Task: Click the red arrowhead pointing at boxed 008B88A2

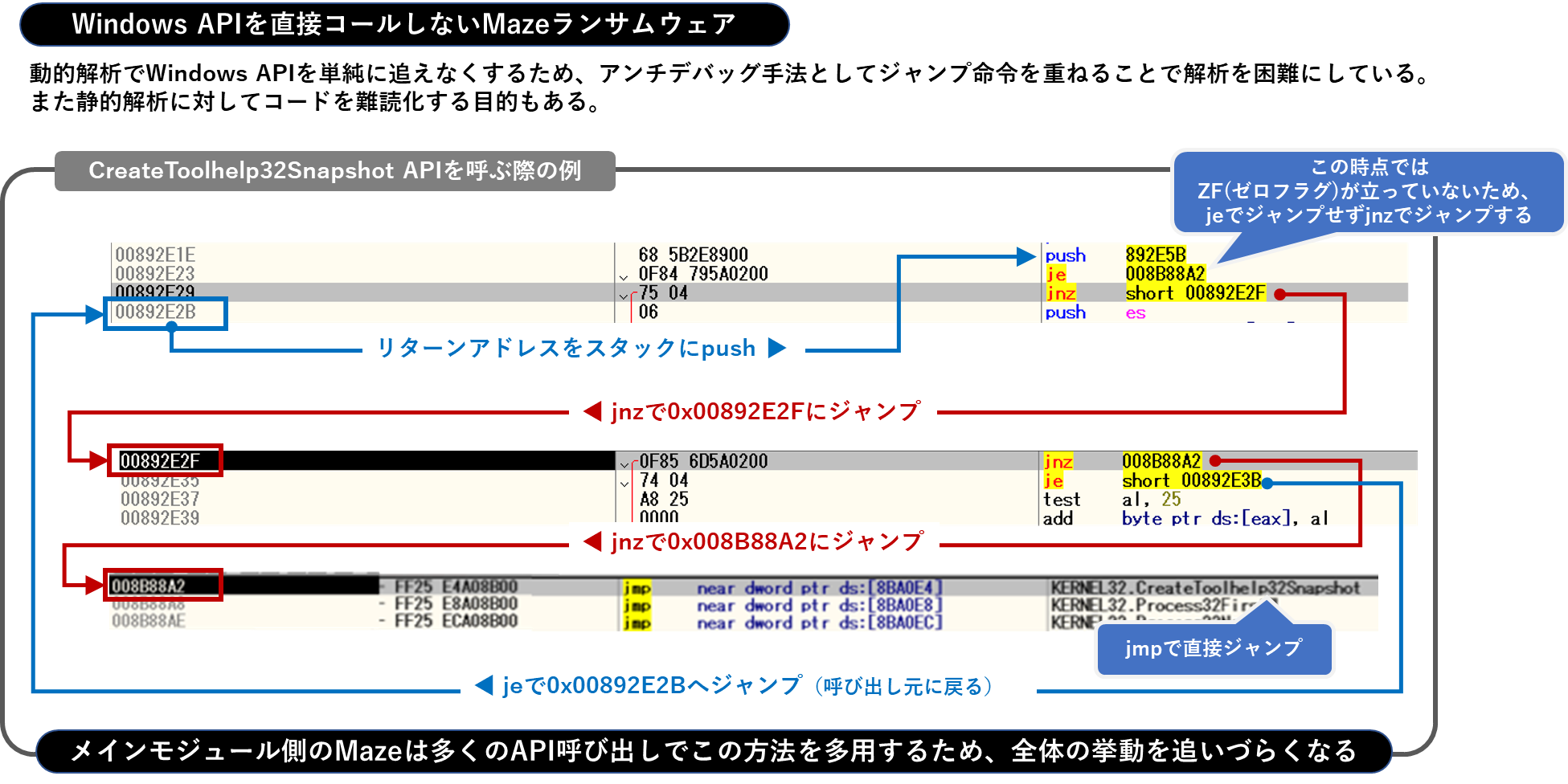Action: click(x=95, y=585)
